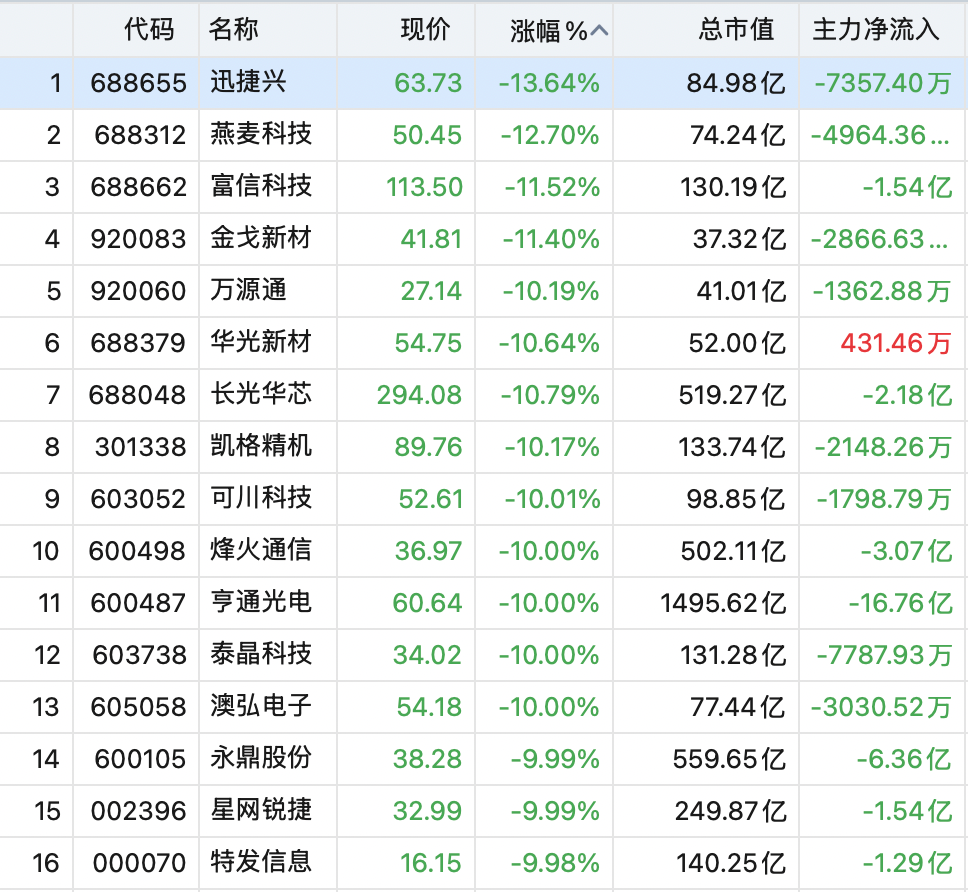Viewport: 968px width, 892px height.
Task: Click stock code 301338
Action: (140, 447)
